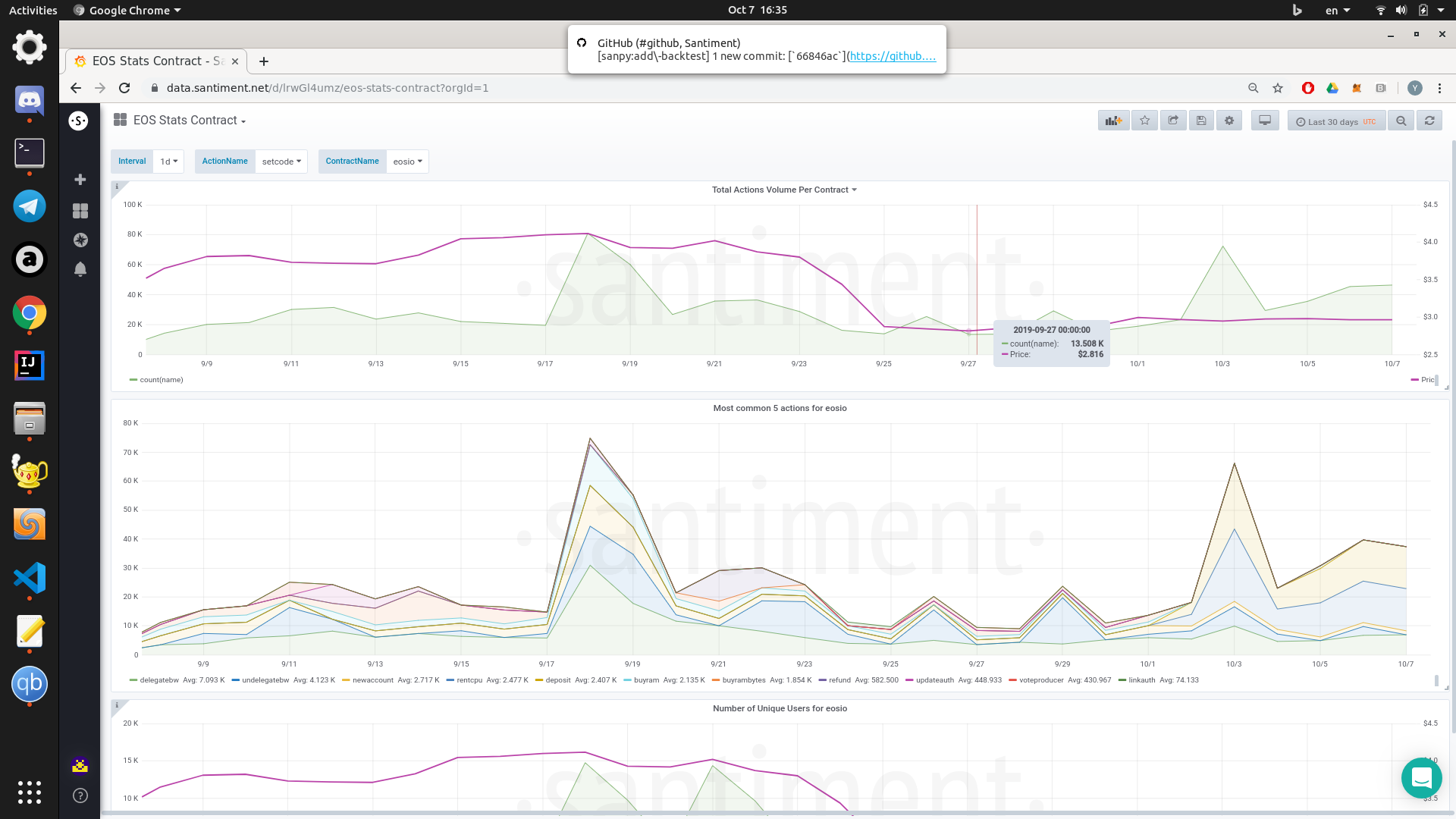The height and width of the screenshot is (819, 1456).
Task: Open the Most common 5 actions panel title
Action: (x=780, y=408)
